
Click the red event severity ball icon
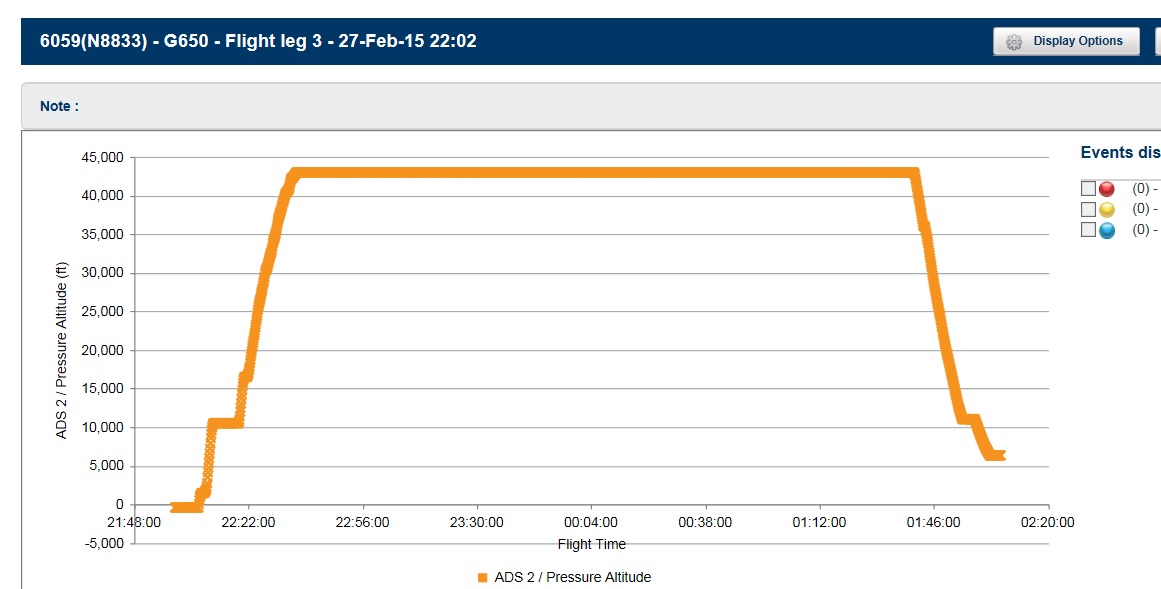(1107, 189)
